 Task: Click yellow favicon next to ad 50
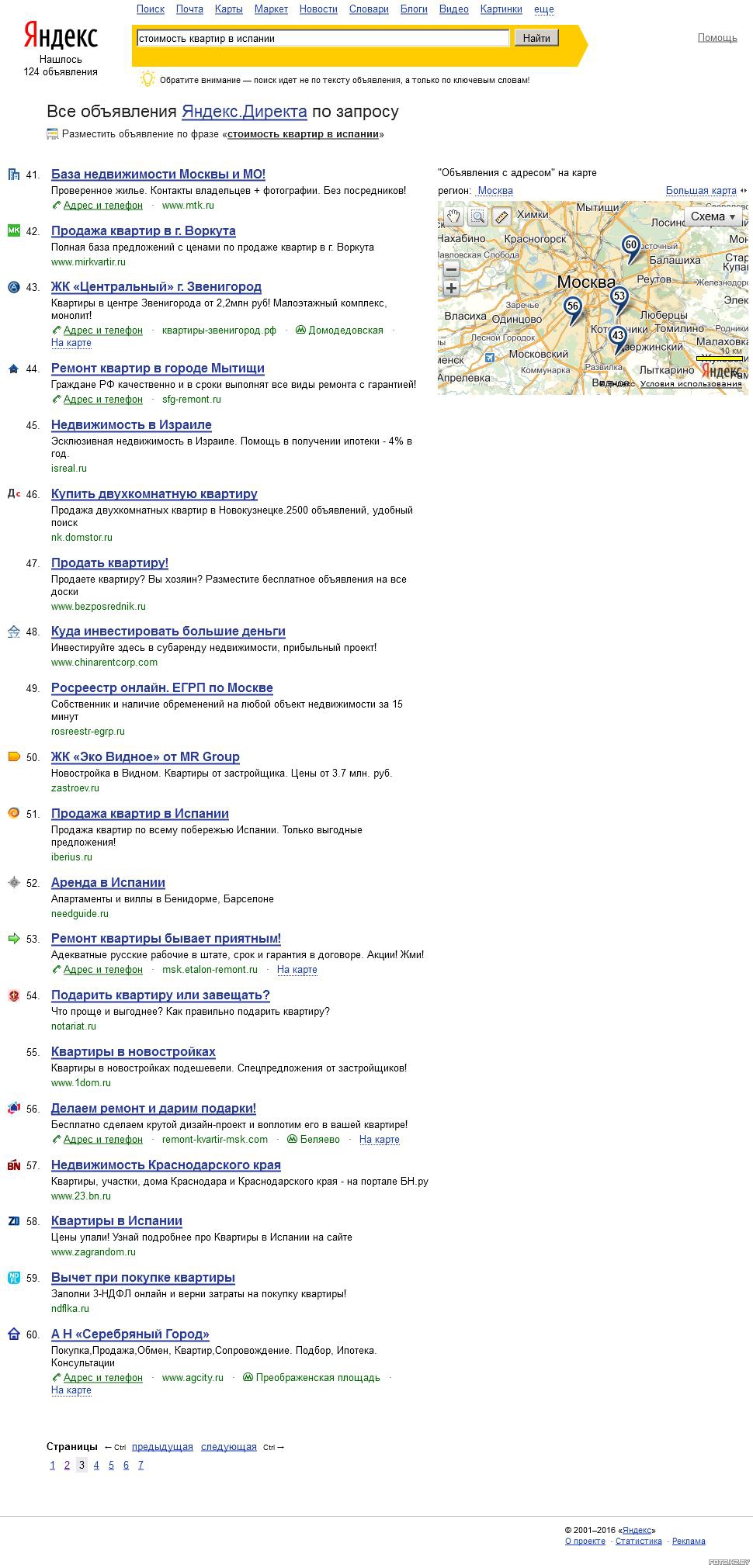[x=13, y=756]
